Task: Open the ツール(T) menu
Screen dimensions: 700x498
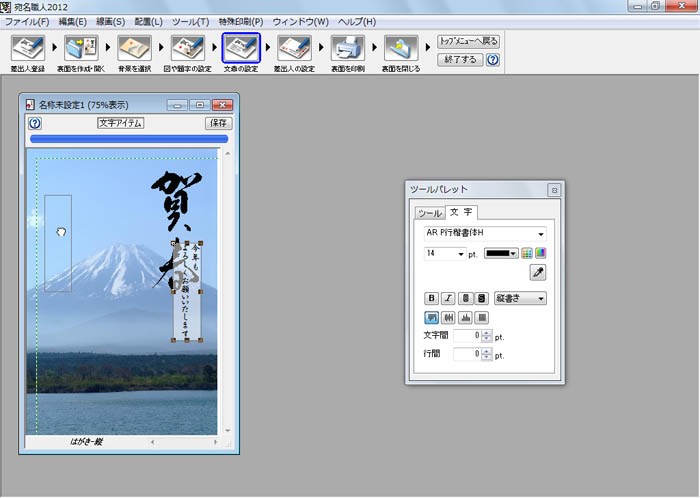Action: (190, 21)
